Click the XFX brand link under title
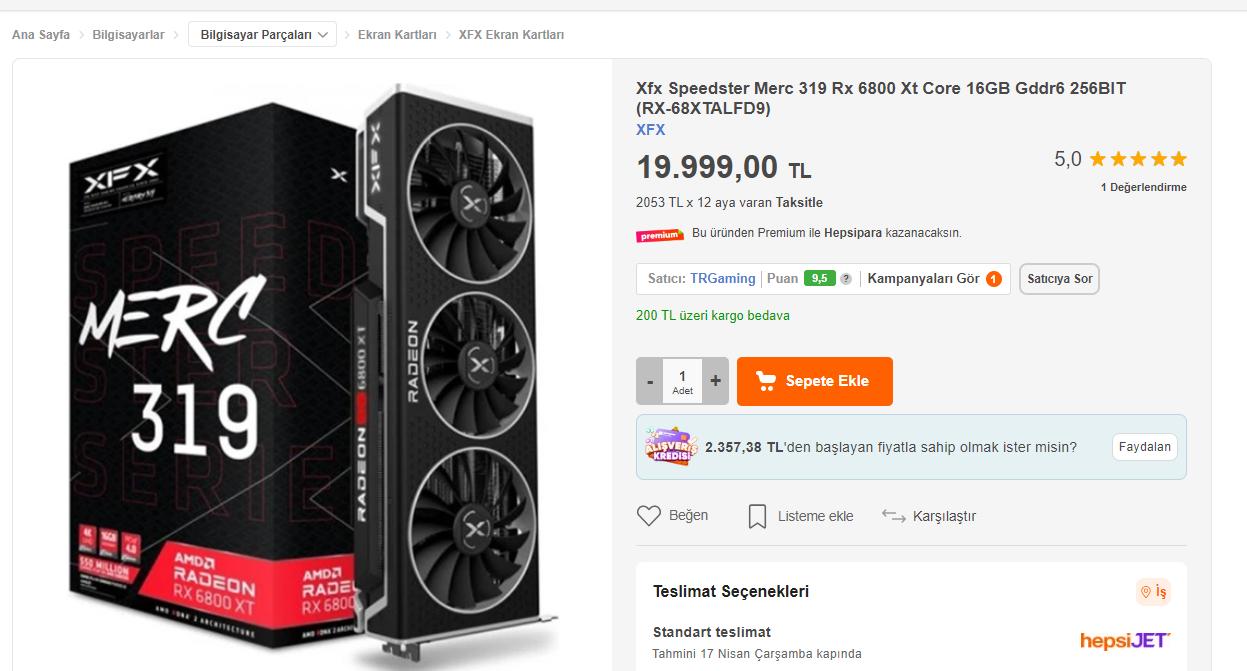This screenshot has height=671, width=1247. (650, 130)
